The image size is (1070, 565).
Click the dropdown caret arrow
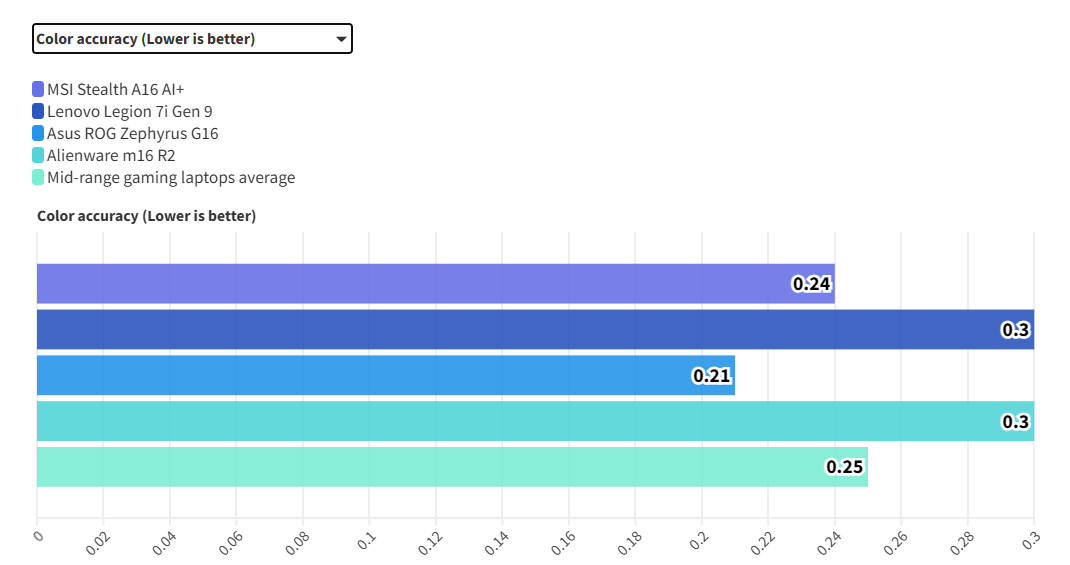[x=342, y=39]
